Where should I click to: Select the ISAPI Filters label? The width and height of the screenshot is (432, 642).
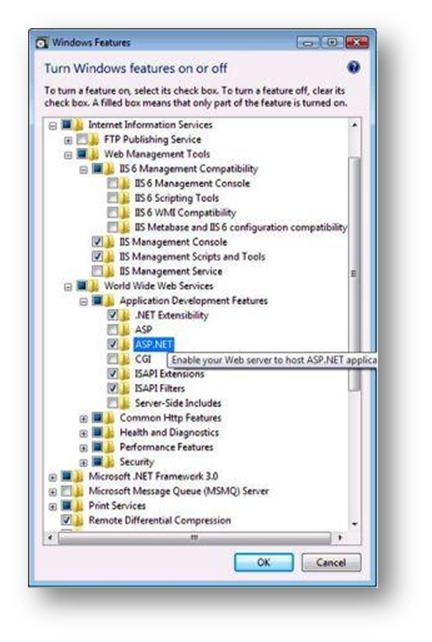coord(160,388)
